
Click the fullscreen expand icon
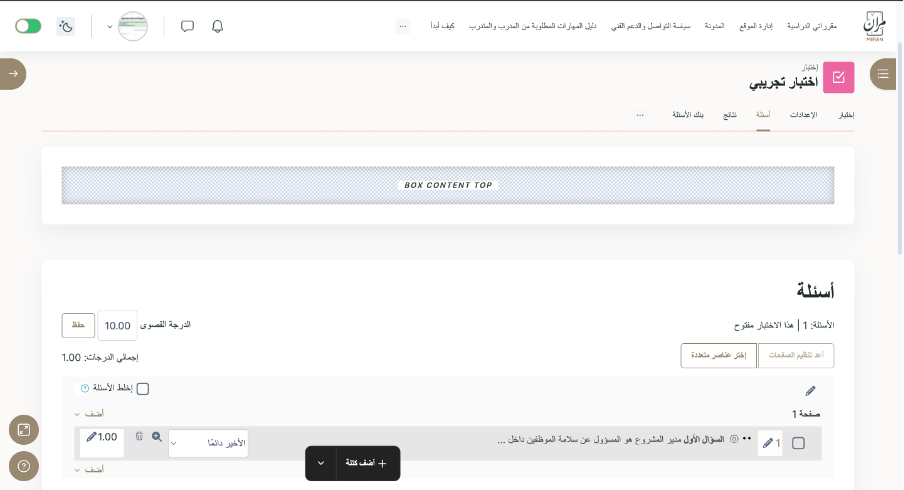point(23,430)
